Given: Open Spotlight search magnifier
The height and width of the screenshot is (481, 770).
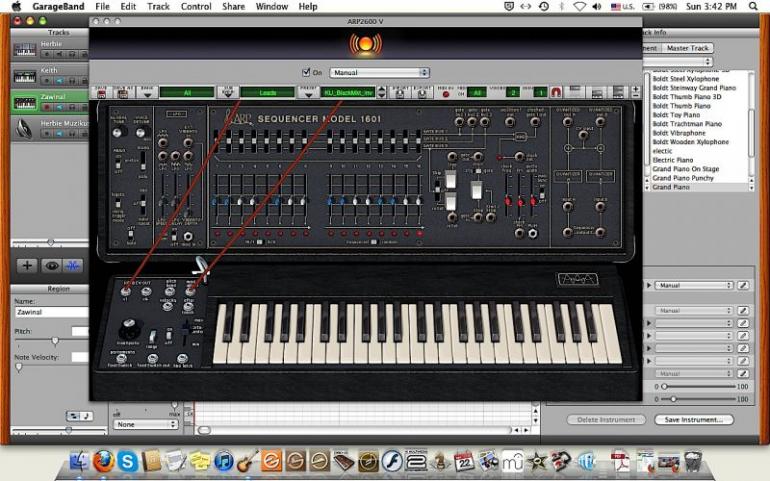Looking at the screenshot, I should click(x=753, y=6).
